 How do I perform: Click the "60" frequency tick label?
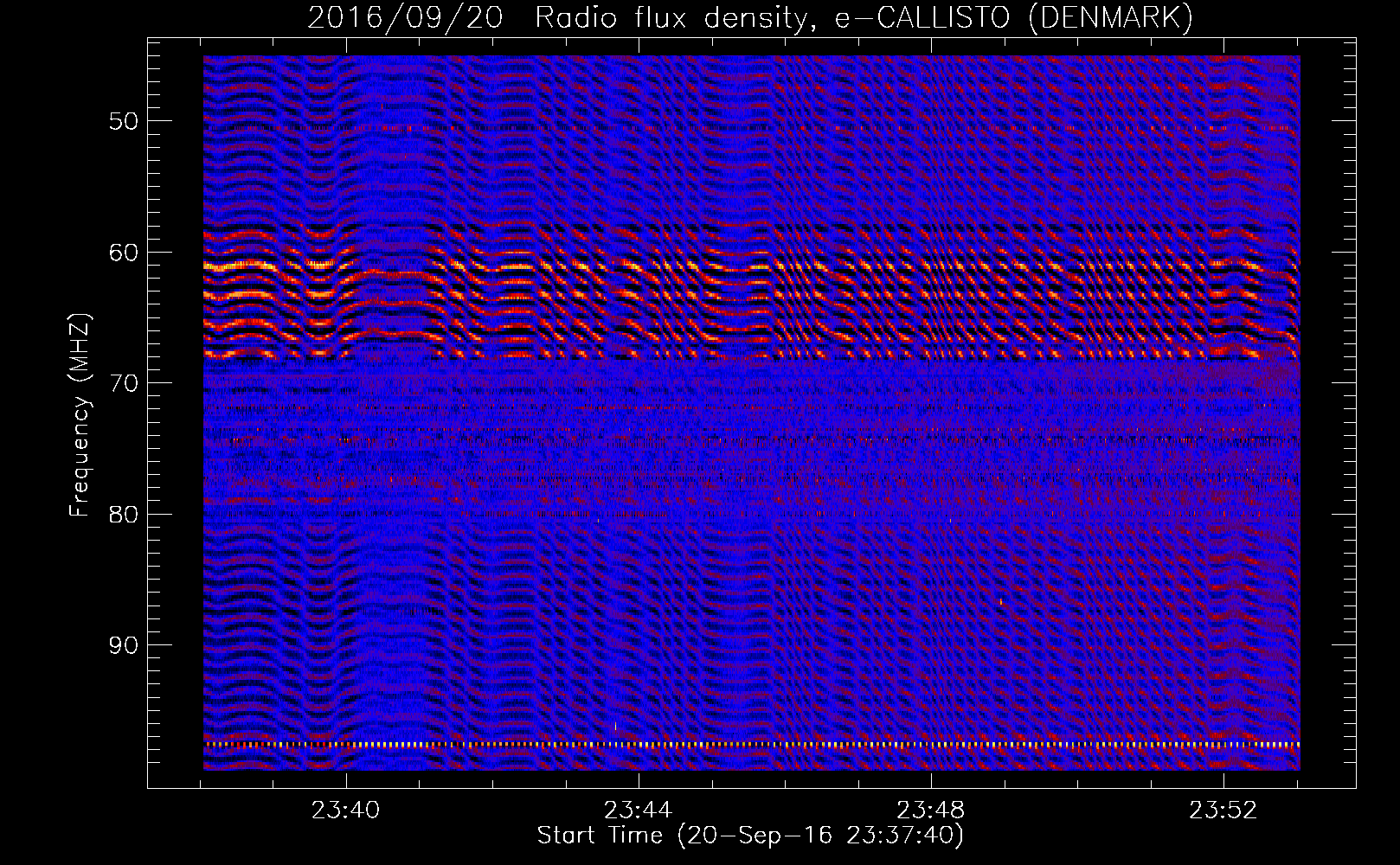click(124, 253)
